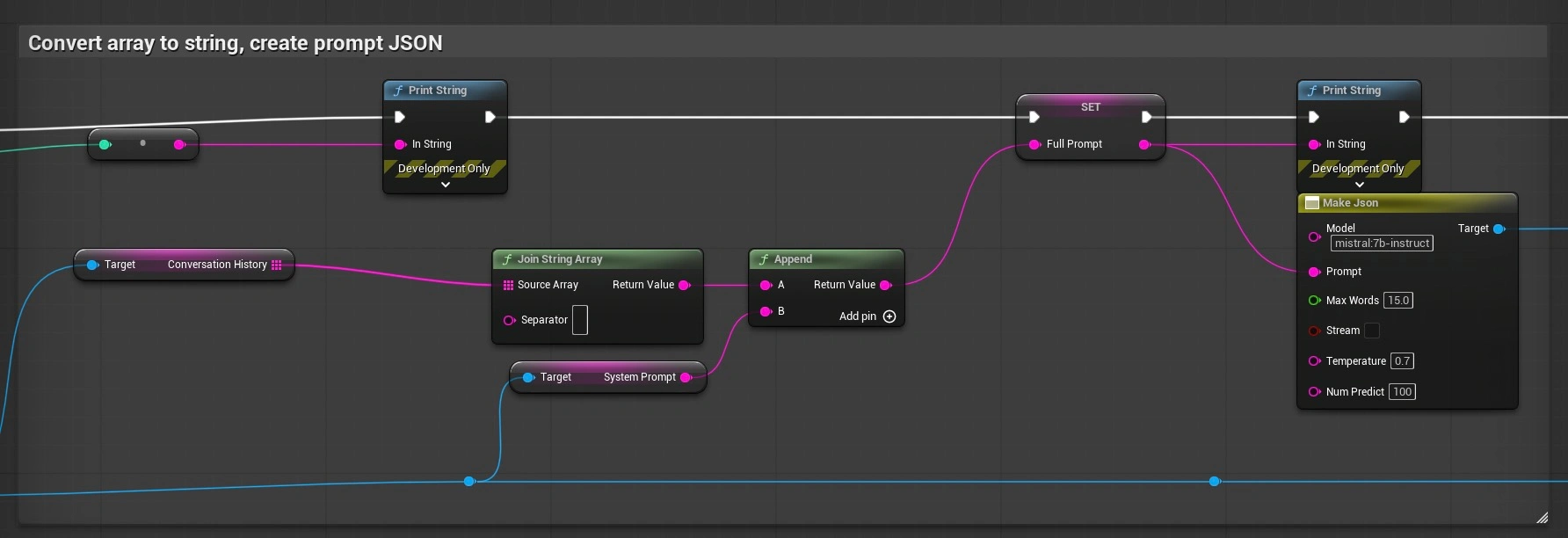Click the comment box resize handle
Viewport: 1568px width, 538px height.
1542,518
